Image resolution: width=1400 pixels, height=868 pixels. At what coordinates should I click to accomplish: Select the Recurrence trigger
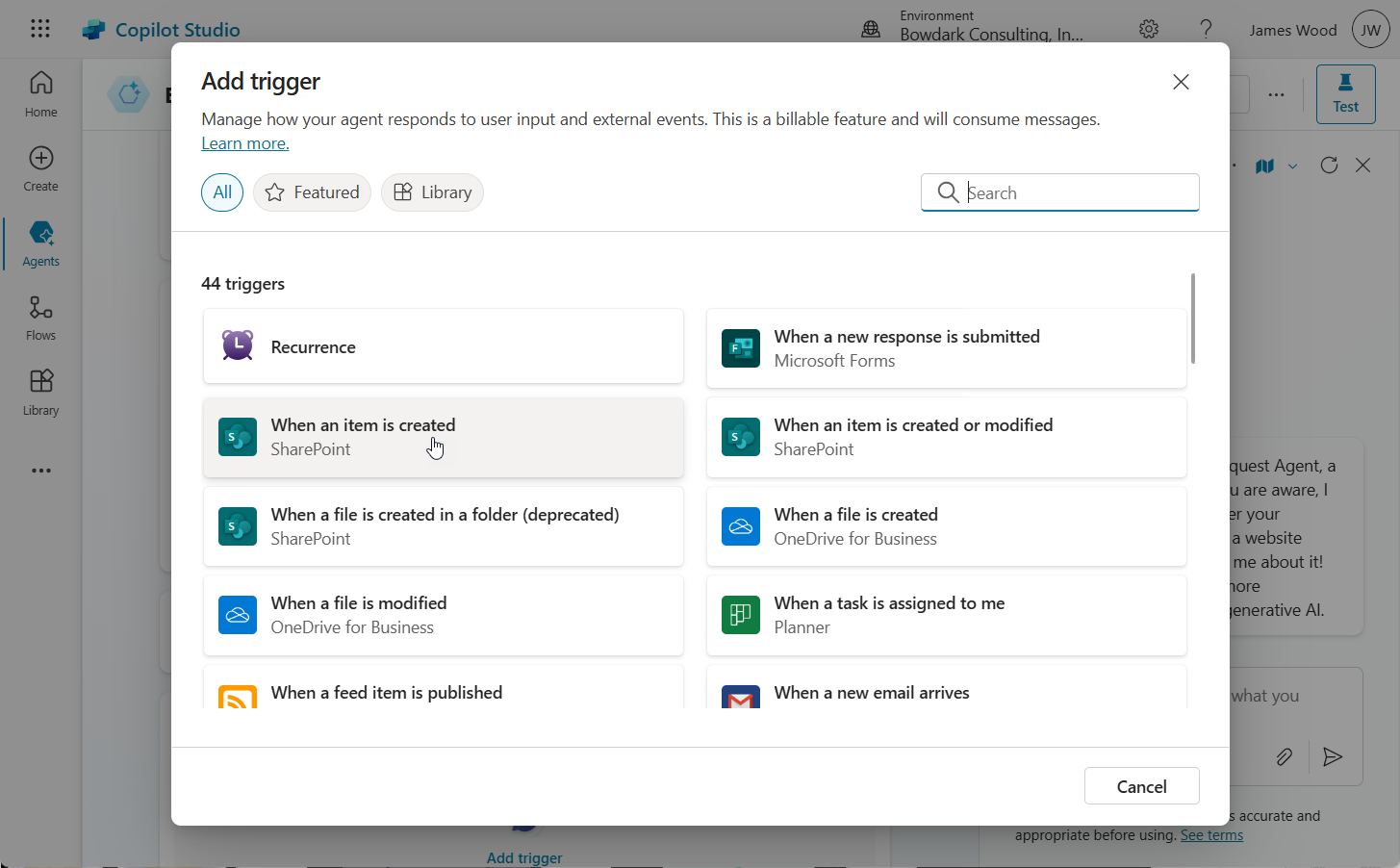click(x=444, y=346)
